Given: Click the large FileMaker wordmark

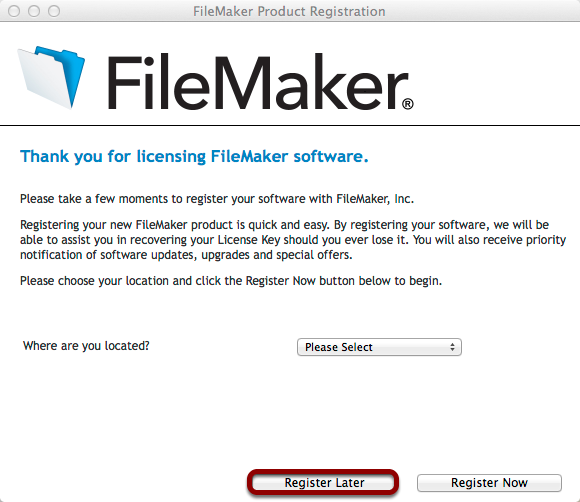Looking at the screenshot, I should point(257,82).
